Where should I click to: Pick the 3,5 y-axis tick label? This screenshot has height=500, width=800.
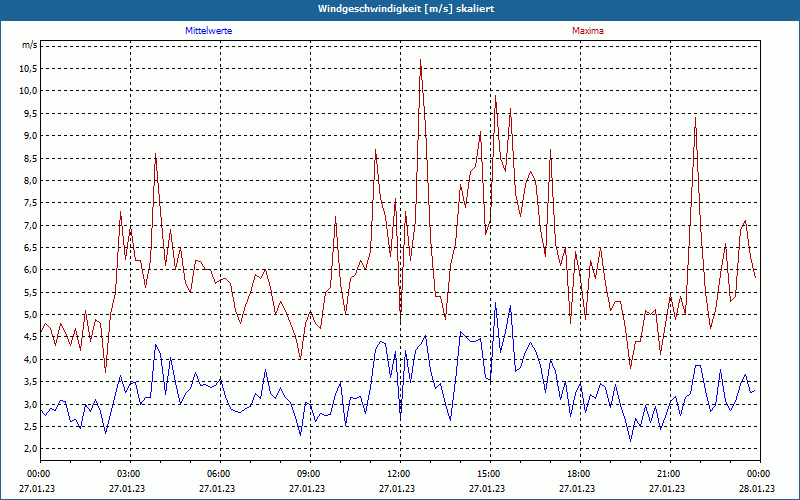click(x=30, y=382)
